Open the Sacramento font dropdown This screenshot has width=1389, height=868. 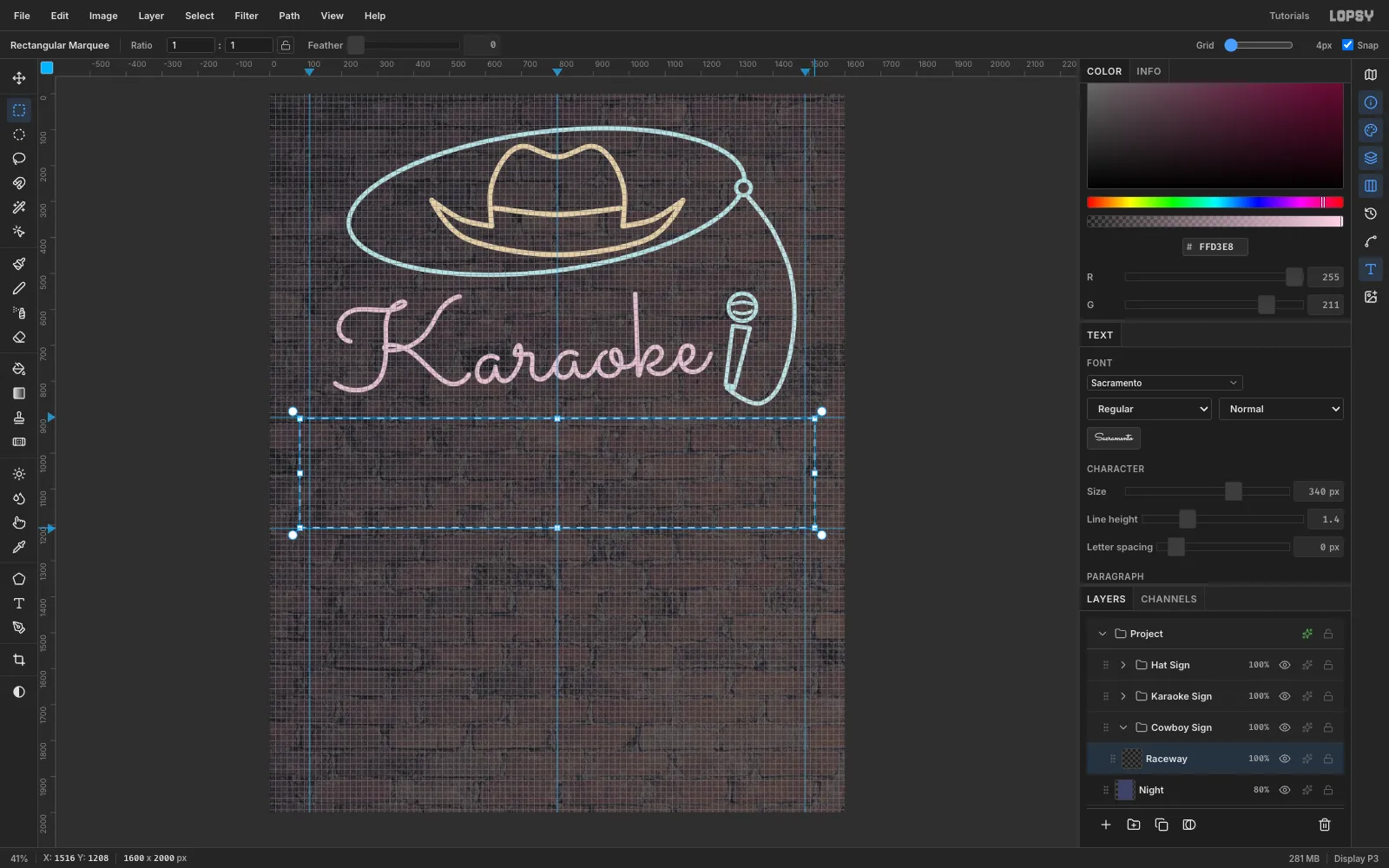point(1164,383)
